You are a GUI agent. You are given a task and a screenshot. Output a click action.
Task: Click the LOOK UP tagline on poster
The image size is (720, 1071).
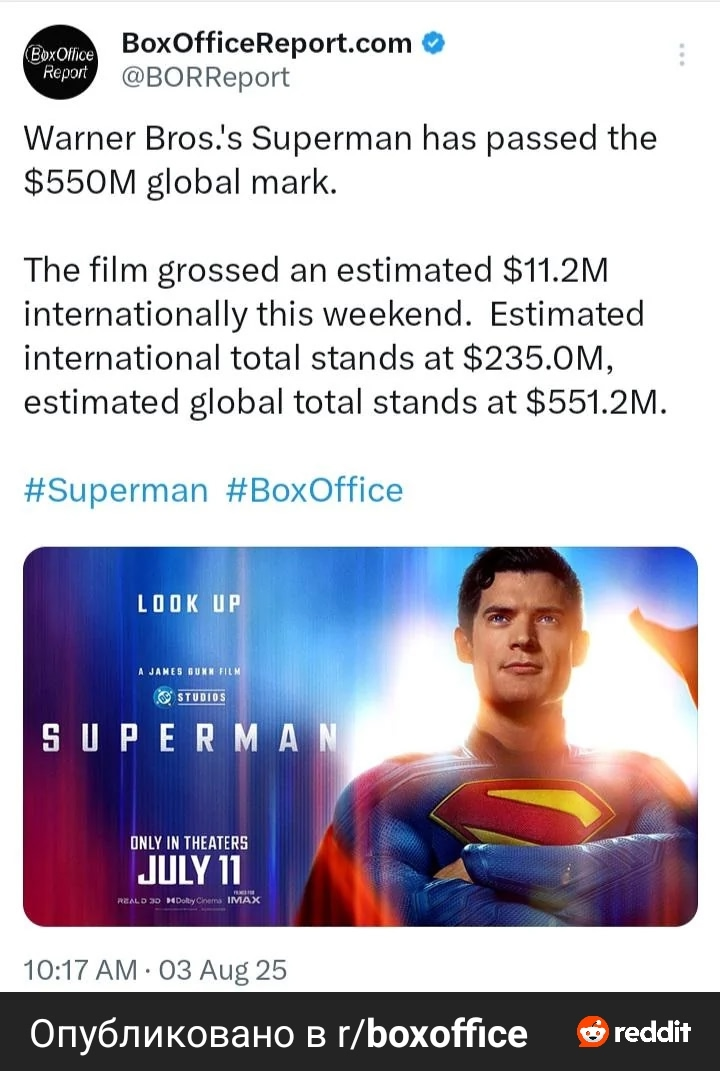[190, 604]
